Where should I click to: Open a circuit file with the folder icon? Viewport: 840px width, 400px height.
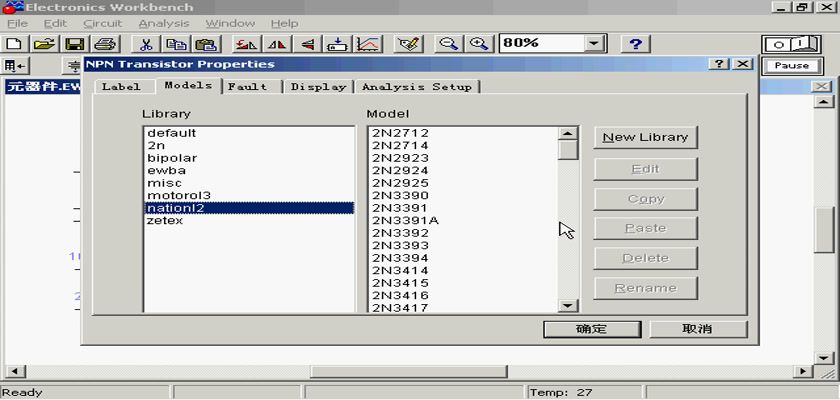pyautogui.click(x=44, y=44)
